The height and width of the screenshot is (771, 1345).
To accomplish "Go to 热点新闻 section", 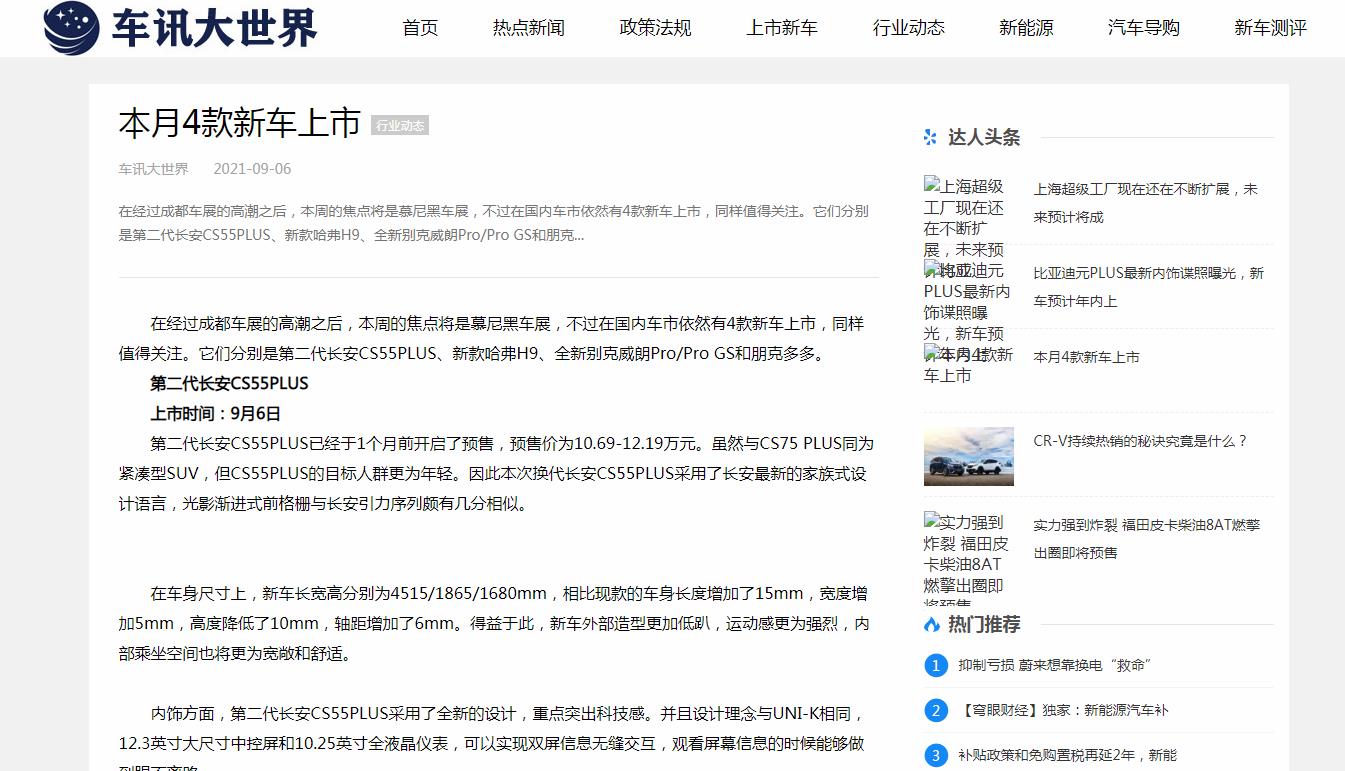I will coord(528,28).
